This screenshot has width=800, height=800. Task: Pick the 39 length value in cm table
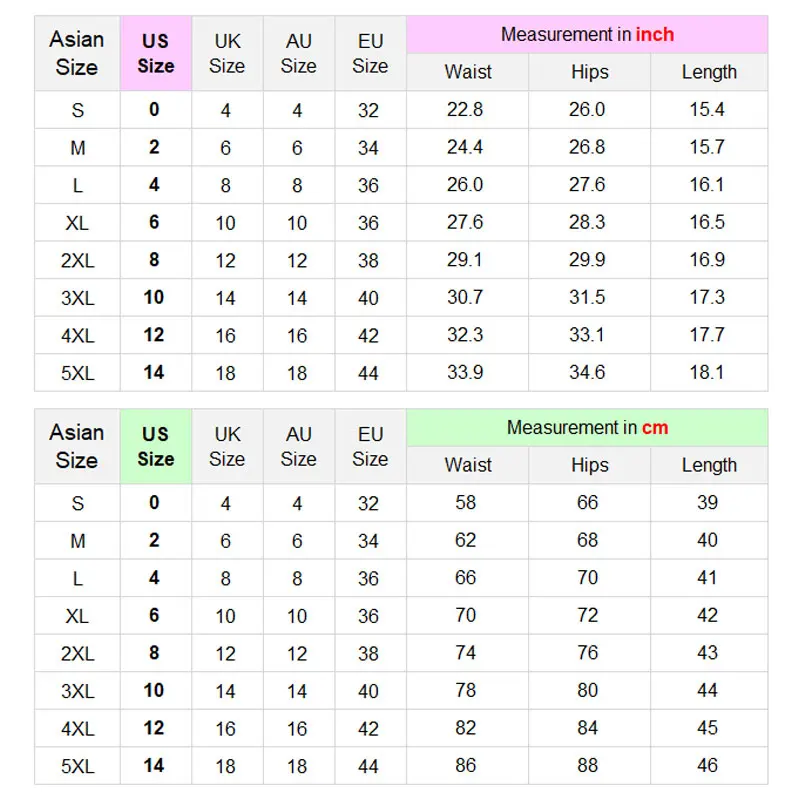[707, 503]
